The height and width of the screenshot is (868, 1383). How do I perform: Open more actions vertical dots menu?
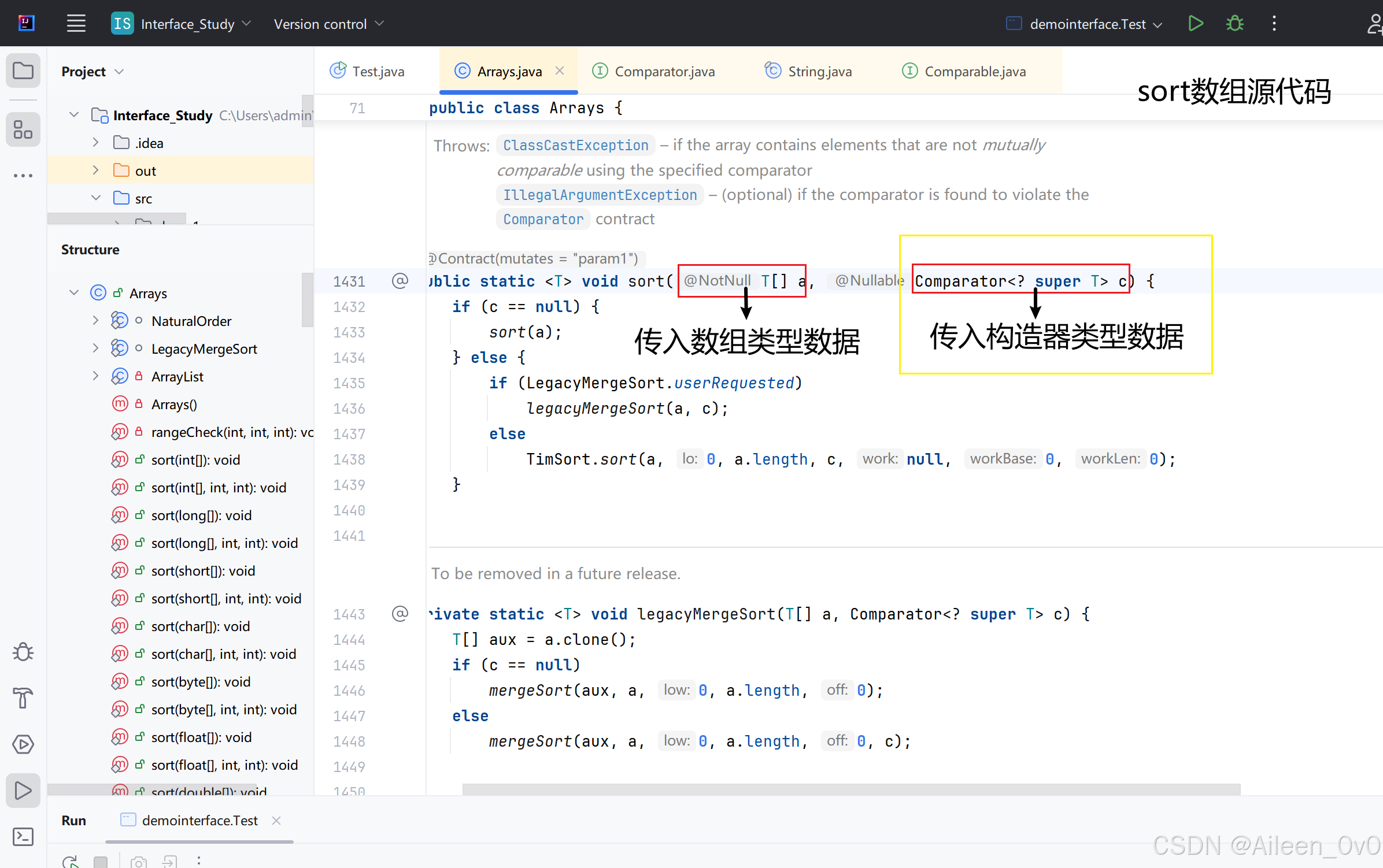[1274, 24]
